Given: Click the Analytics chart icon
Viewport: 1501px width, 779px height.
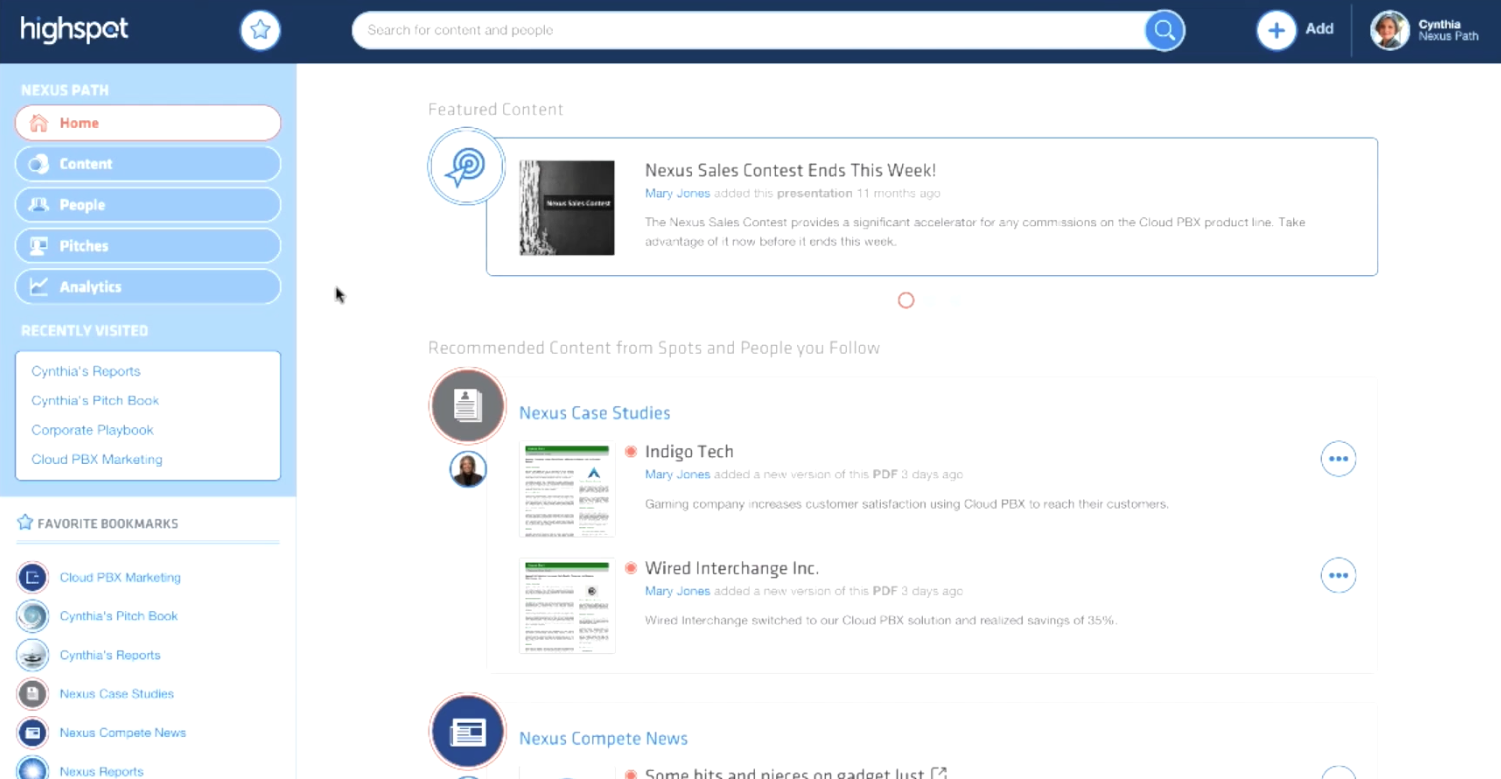Looking at the screenshot, I should tap(38, 286).
